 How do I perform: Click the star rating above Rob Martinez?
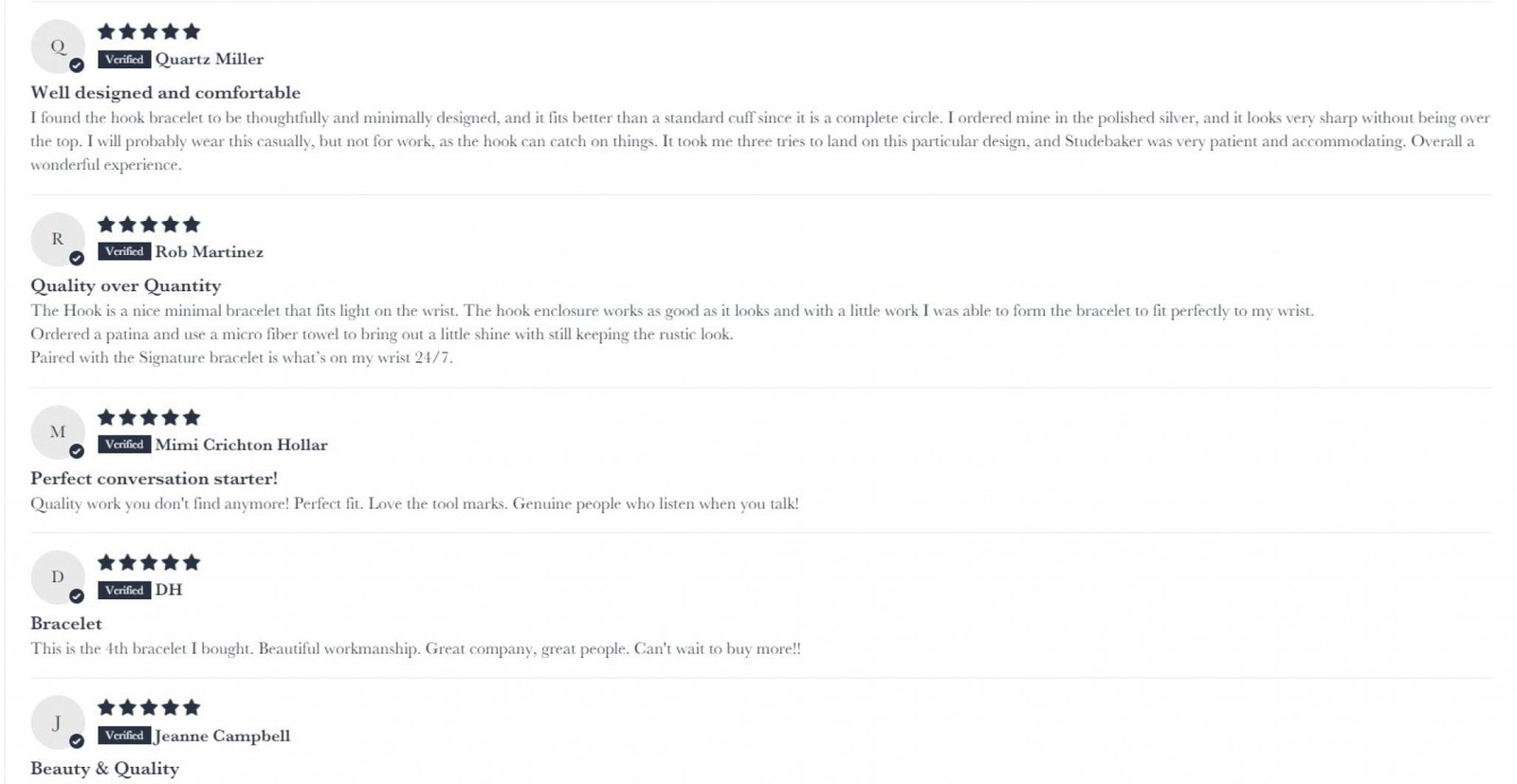149,225
